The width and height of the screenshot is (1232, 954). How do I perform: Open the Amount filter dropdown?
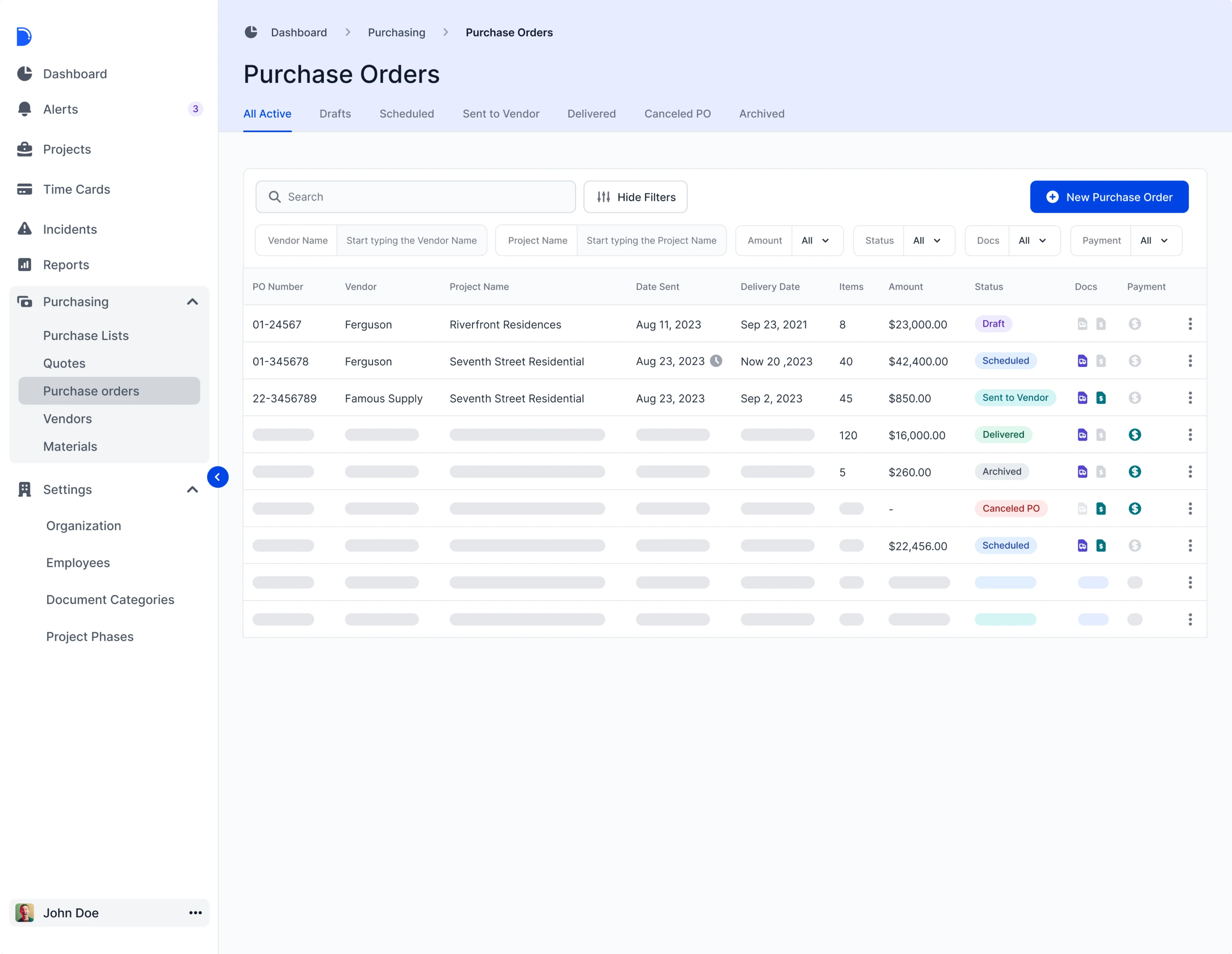(816, 241)
